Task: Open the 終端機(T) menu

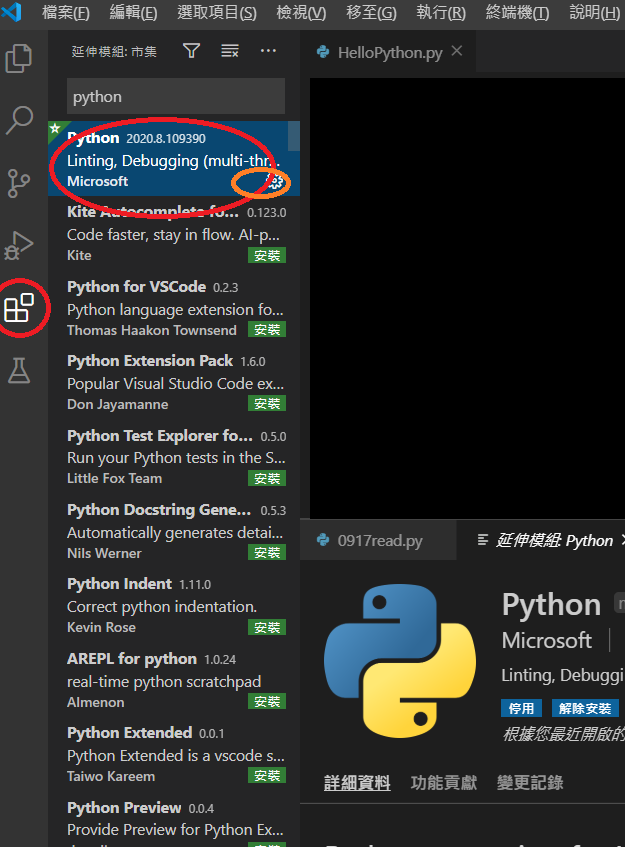Action: pyautogui.click(x=517, y=12)
